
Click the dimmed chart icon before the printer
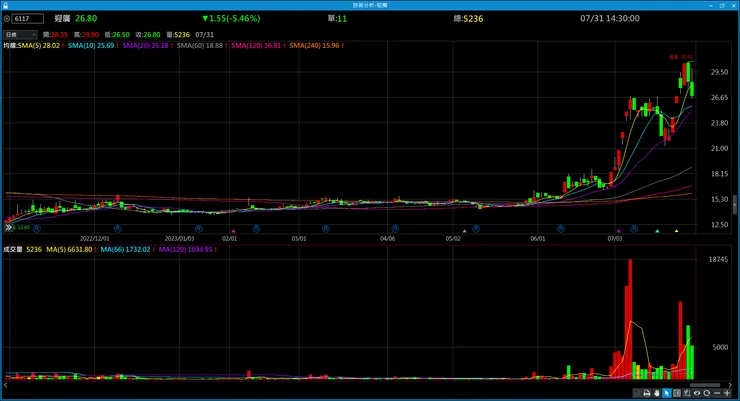[x=637, y=393]
